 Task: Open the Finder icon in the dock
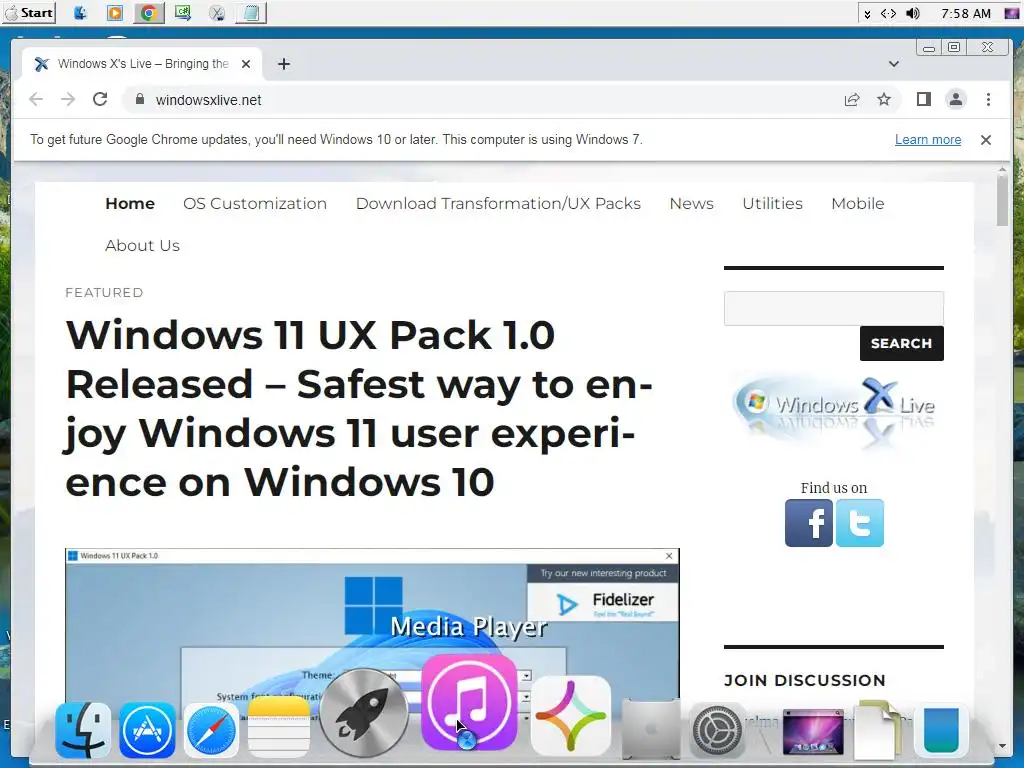click(x=83, y=730)
